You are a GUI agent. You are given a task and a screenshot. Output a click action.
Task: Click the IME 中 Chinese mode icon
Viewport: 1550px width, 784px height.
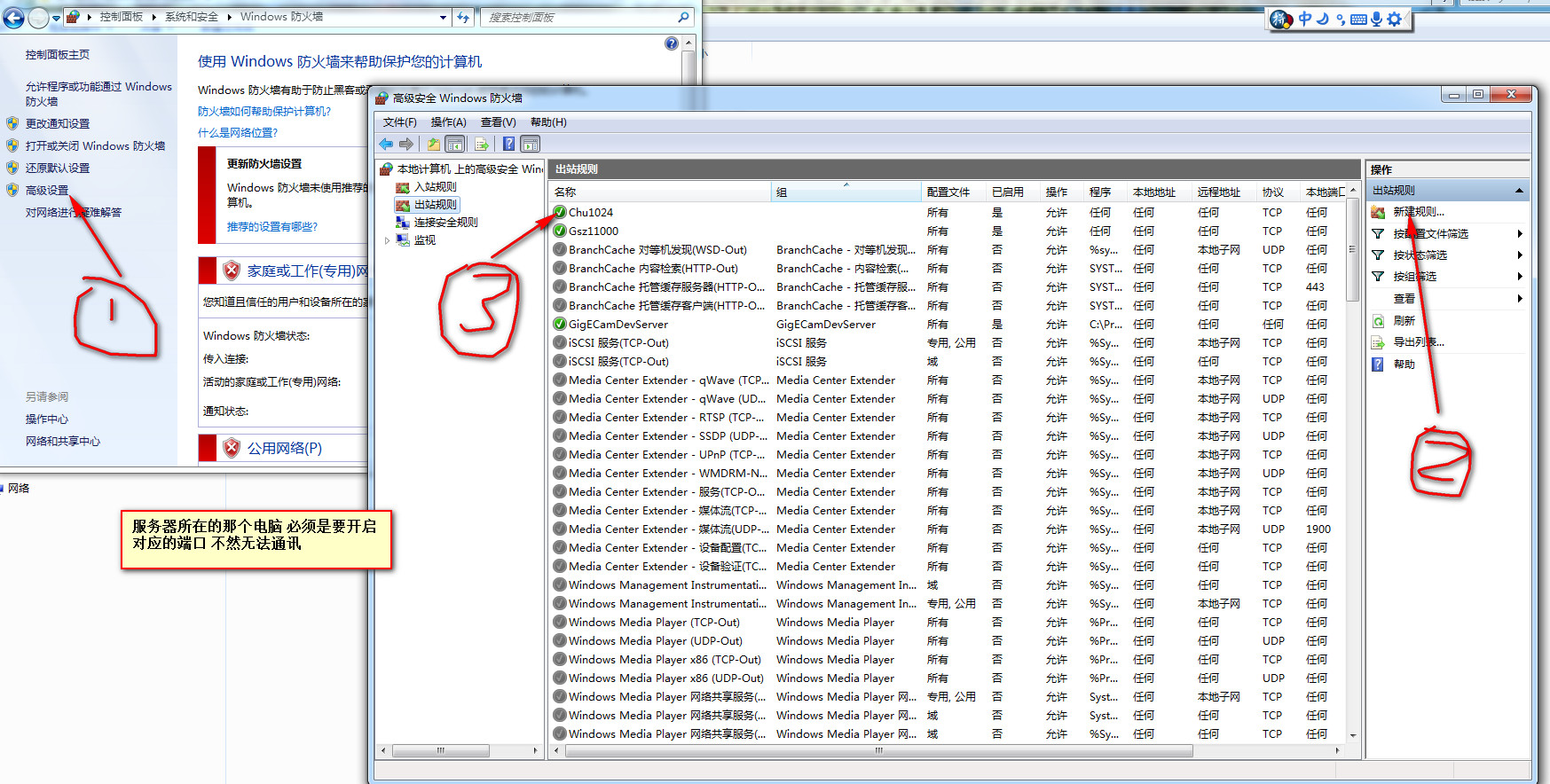point(1305,19)
